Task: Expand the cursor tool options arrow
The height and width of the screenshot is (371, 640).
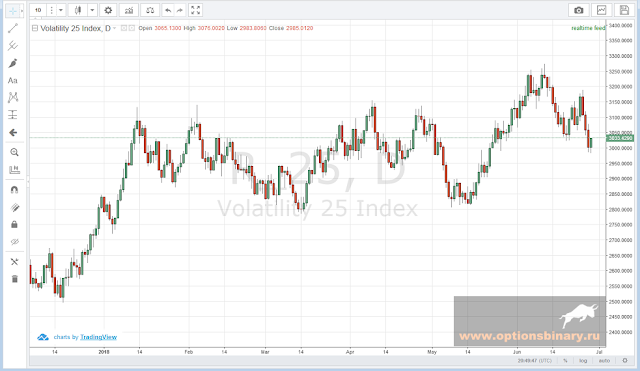Action: 22,11
